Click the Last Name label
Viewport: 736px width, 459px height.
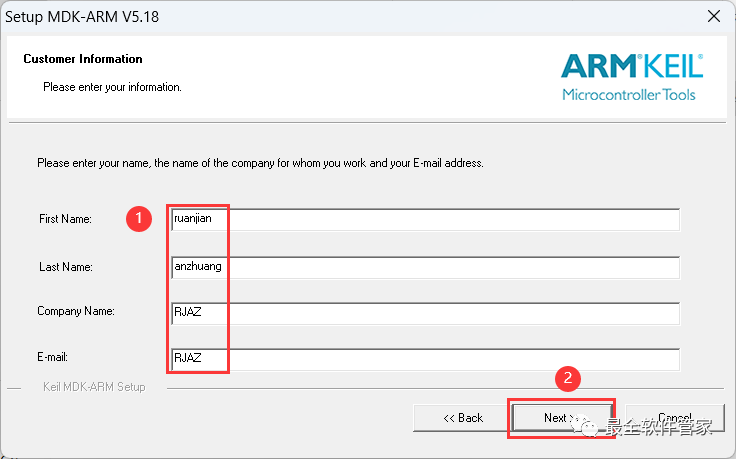click(64, 267)
